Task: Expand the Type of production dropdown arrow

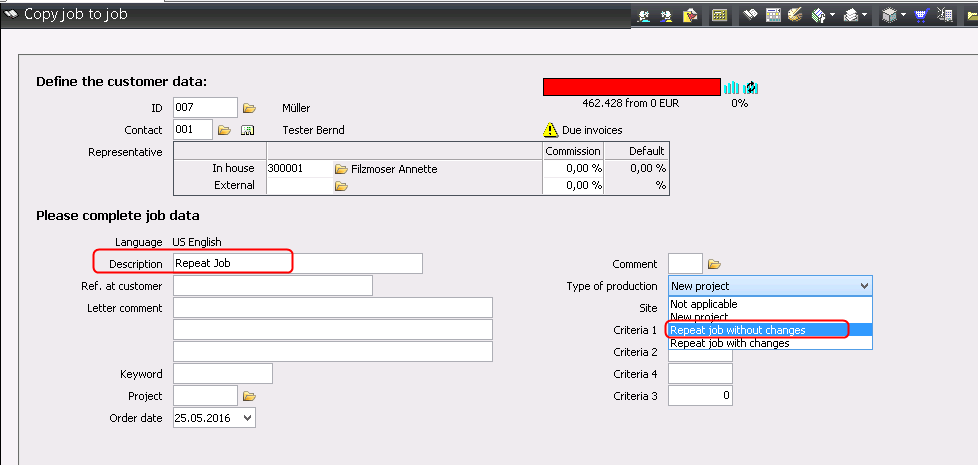Action: click(x=863, y=286)
